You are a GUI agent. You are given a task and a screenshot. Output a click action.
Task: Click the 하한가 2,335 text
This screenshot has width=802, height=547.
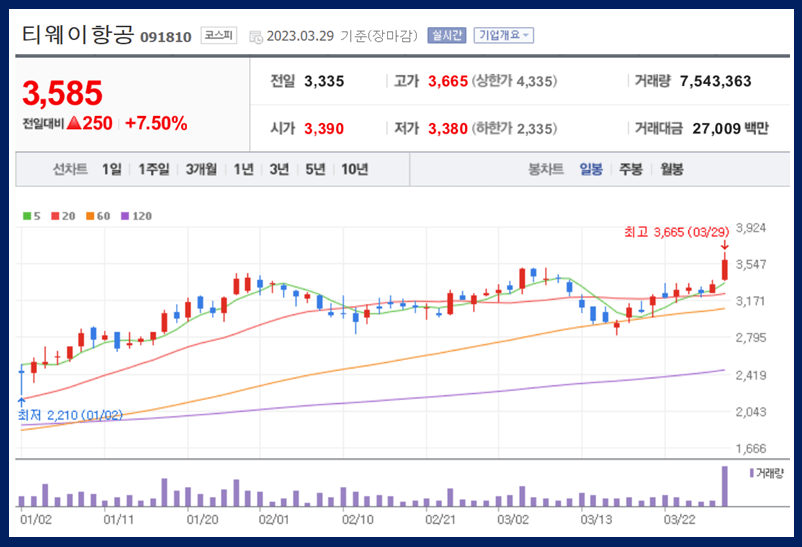click(x=514, y=128)
